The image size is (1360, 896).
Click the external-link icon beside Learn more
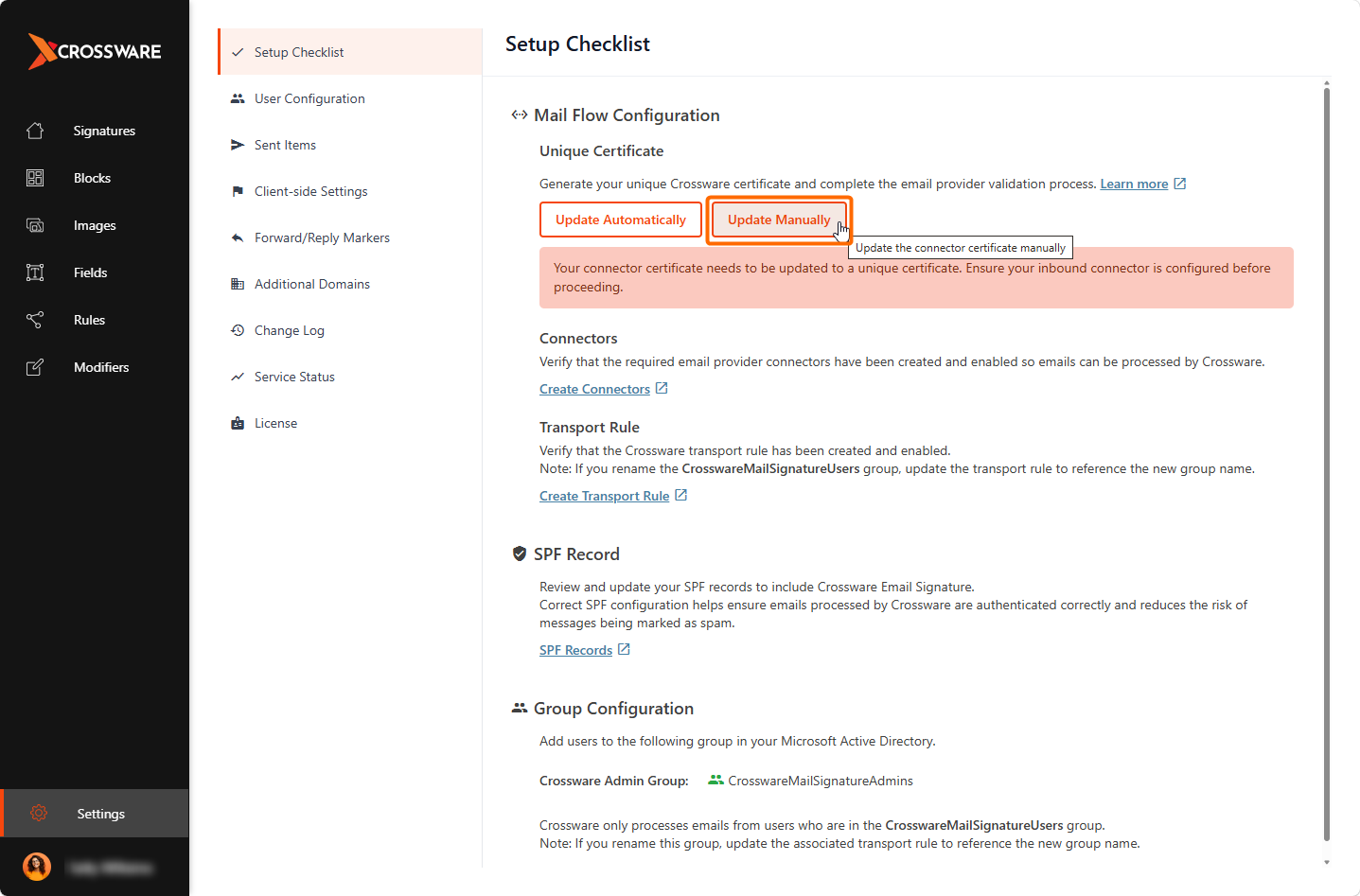coord(1180,184)
